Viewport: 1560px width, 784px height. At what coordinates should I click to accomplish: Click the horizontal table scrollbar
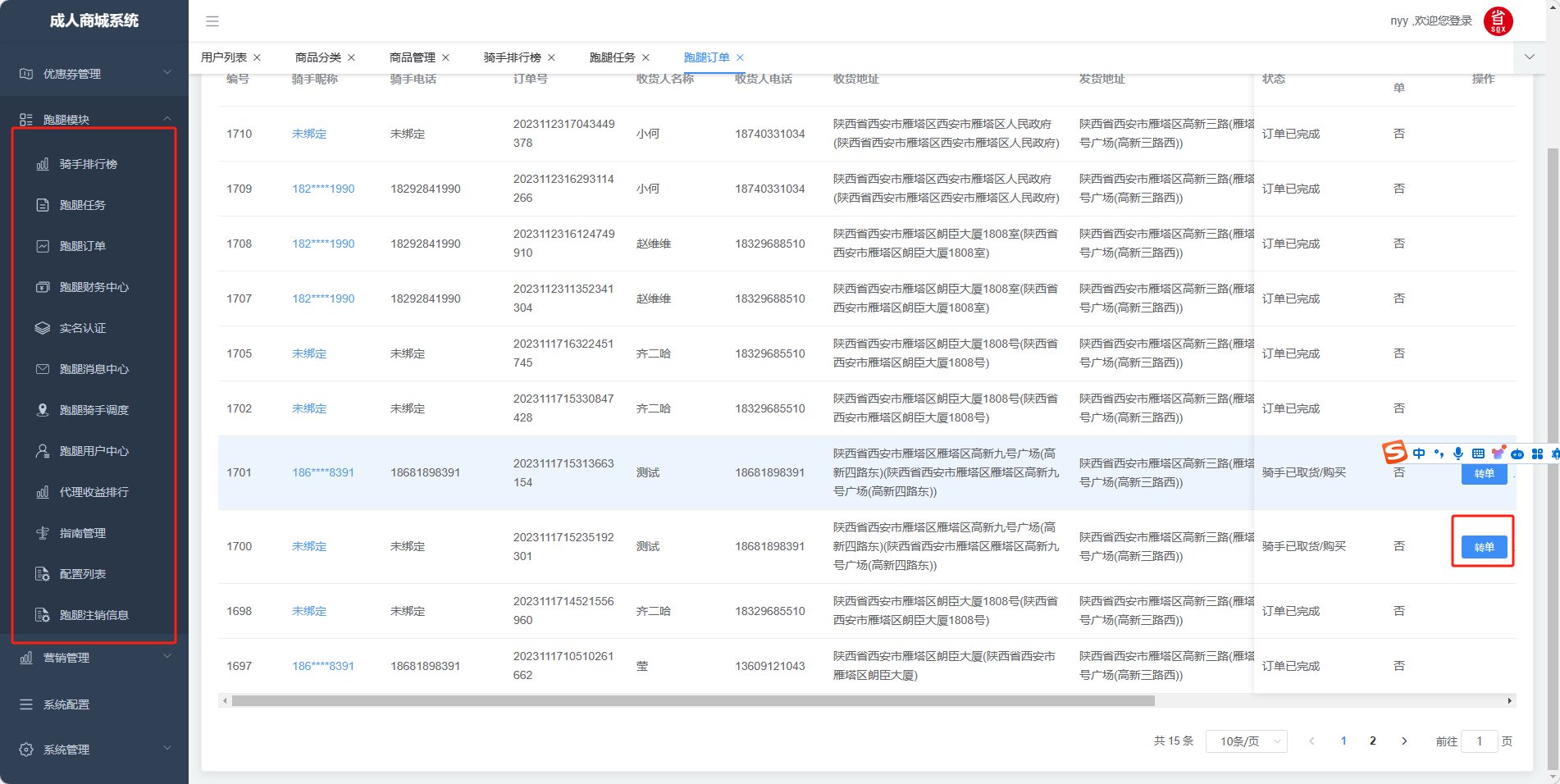693,701
